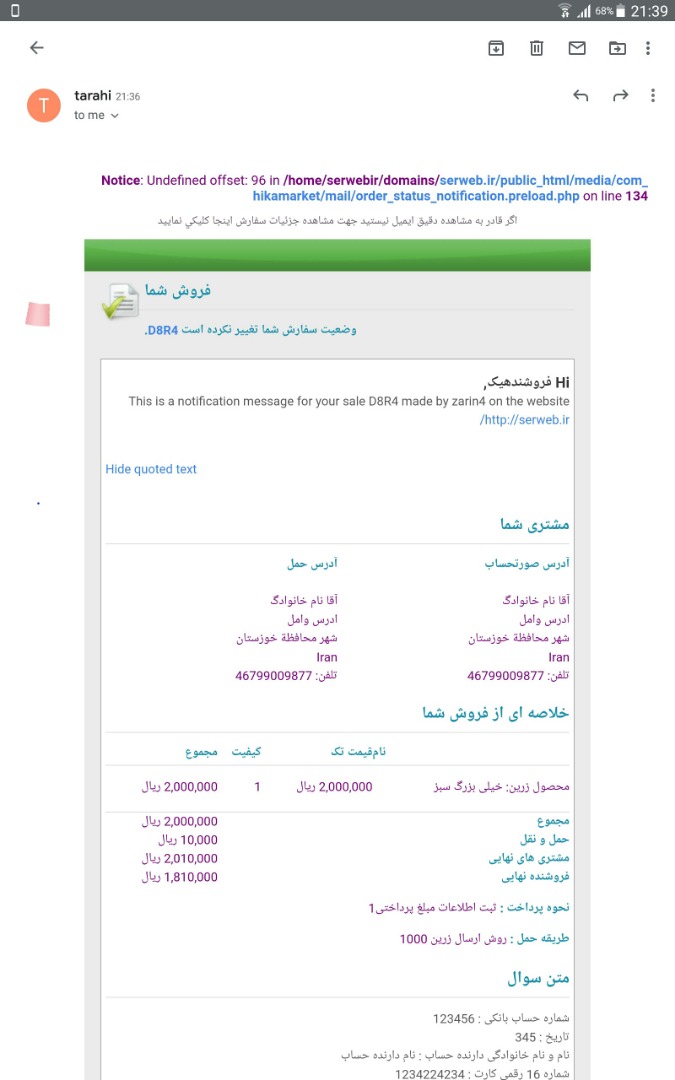The height and width of the screenshot is (1080, 675).
Task: Delete the email with the trash icon
Action: [x=537, y=48]
